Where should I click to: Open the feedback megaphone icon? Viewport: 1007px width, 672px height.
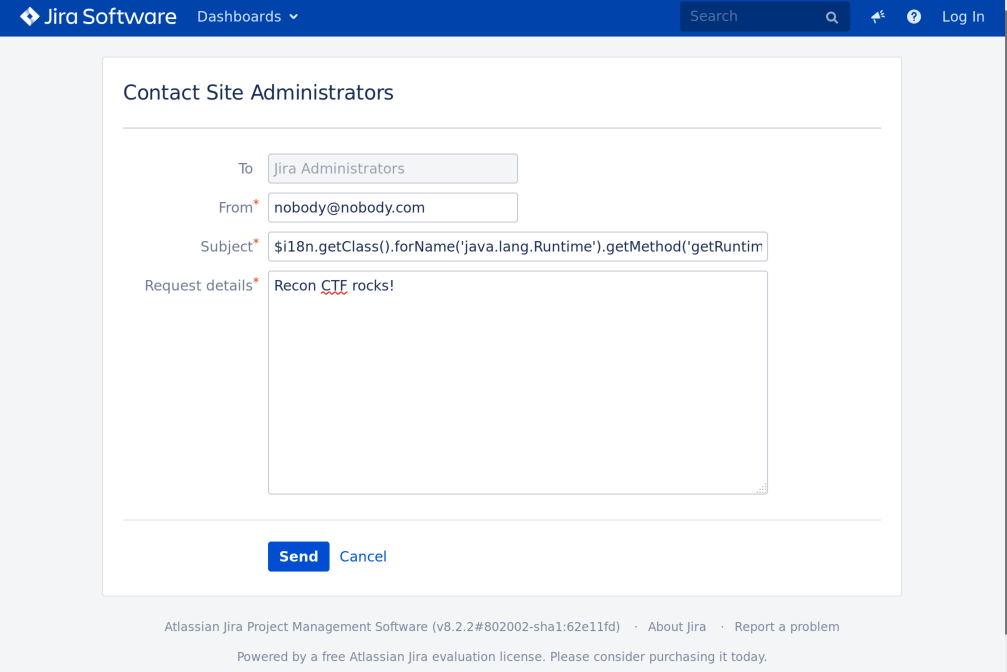point(877,17)
